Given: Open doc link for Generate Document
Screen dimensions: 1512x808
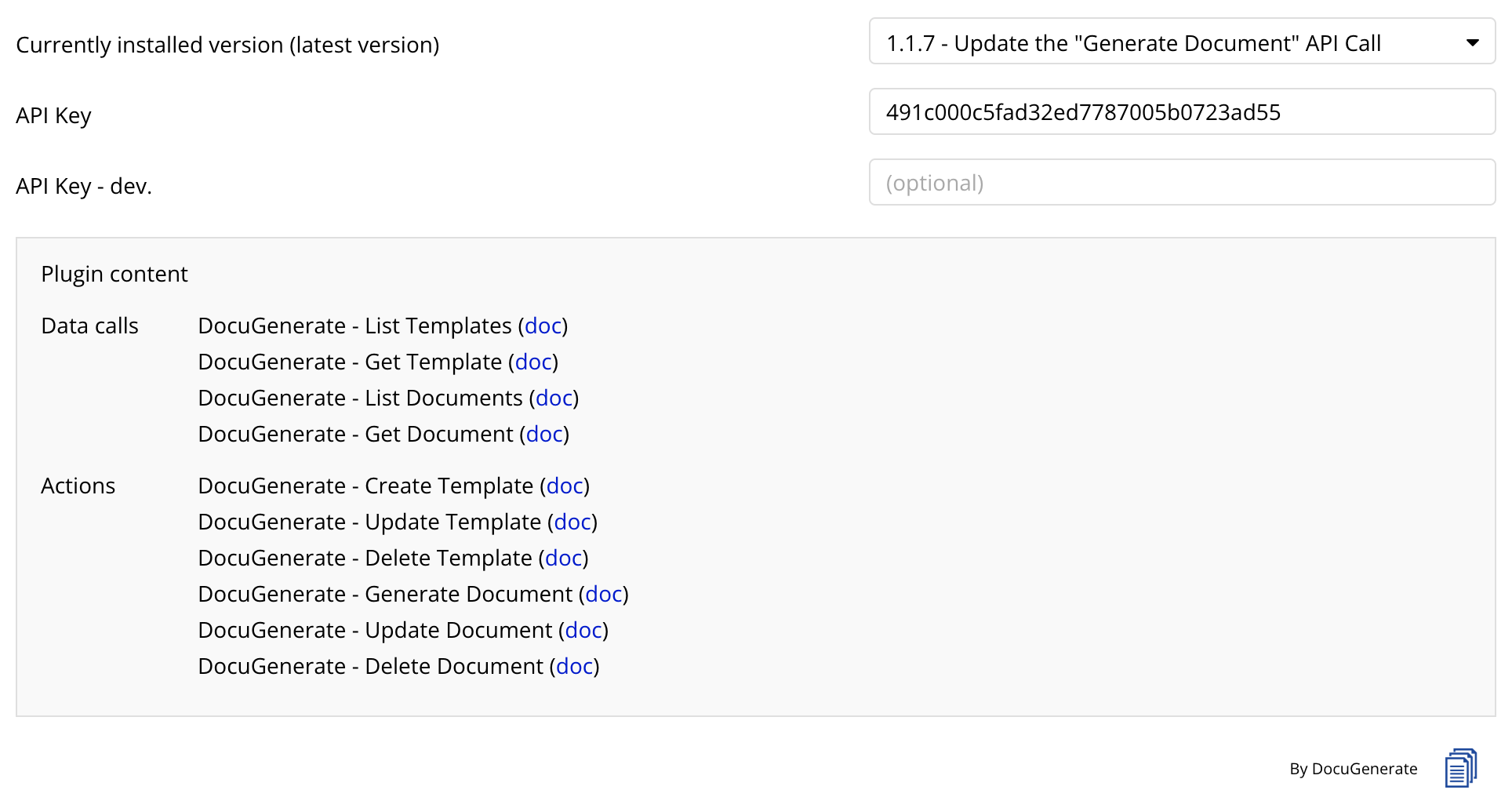Looking at the screenshot, I should [x=604, y=595].
